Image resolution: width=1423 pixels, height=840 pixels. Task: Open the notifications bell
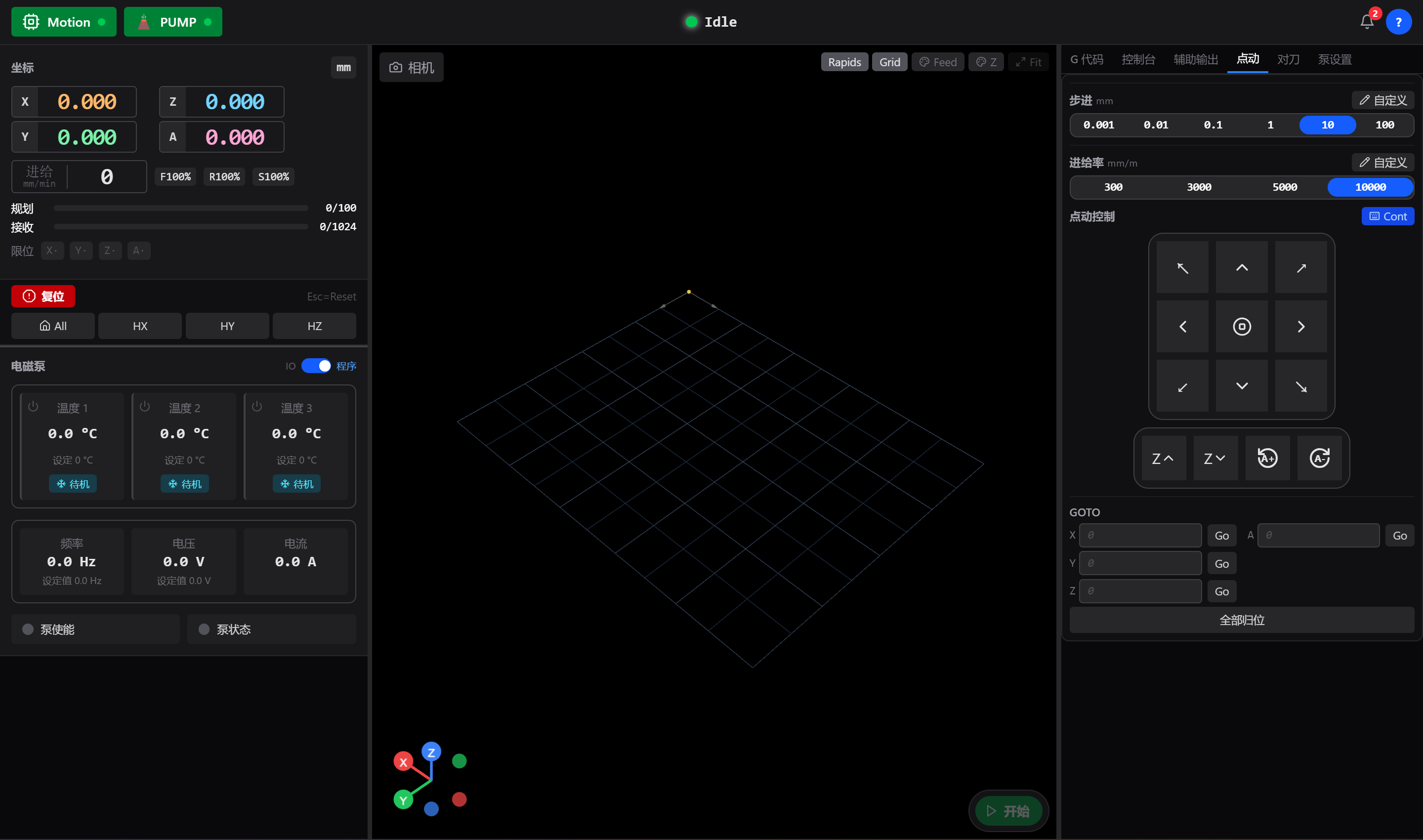[1367, 22]
